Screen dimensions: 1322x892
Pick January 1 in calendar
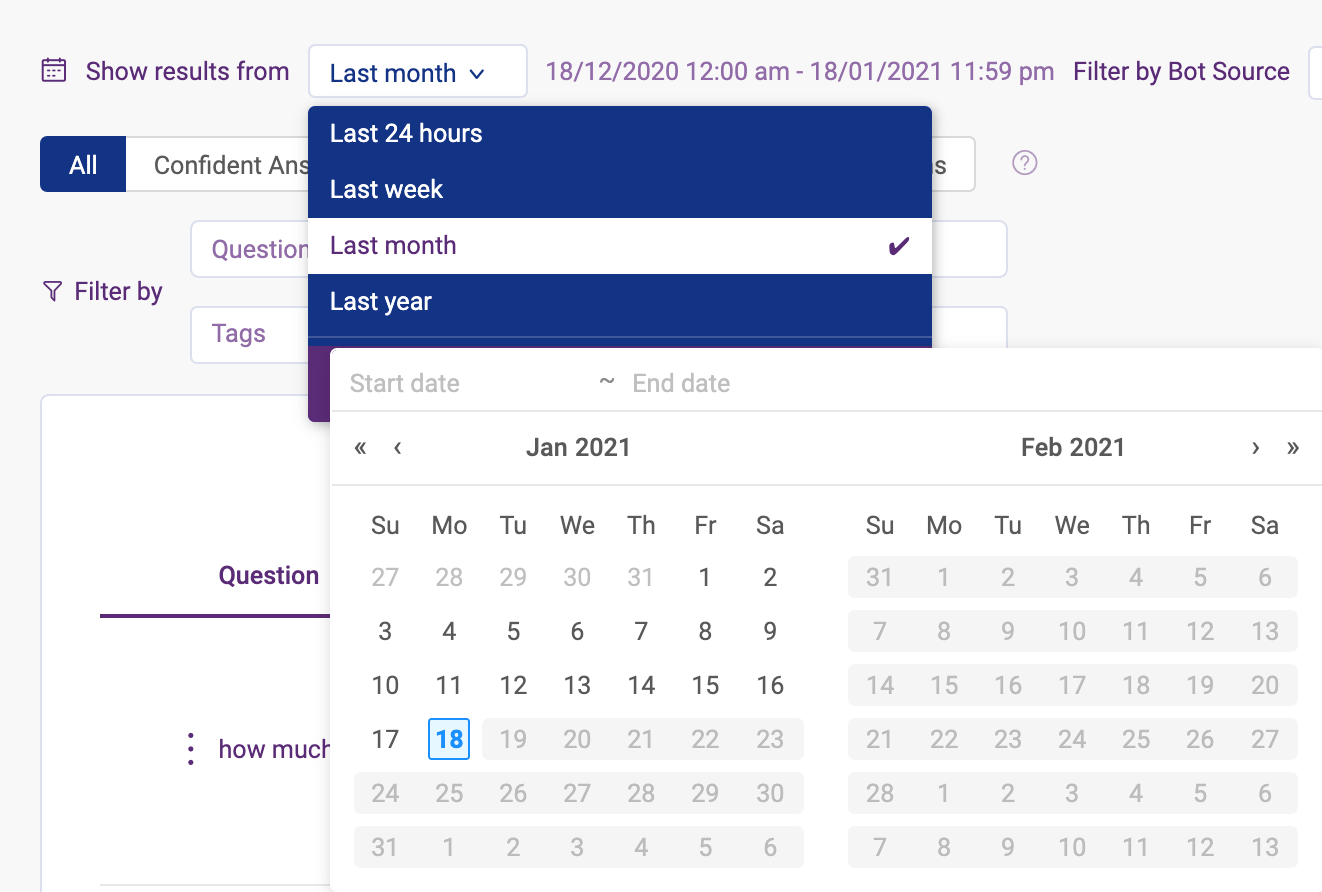click(705, 577)
